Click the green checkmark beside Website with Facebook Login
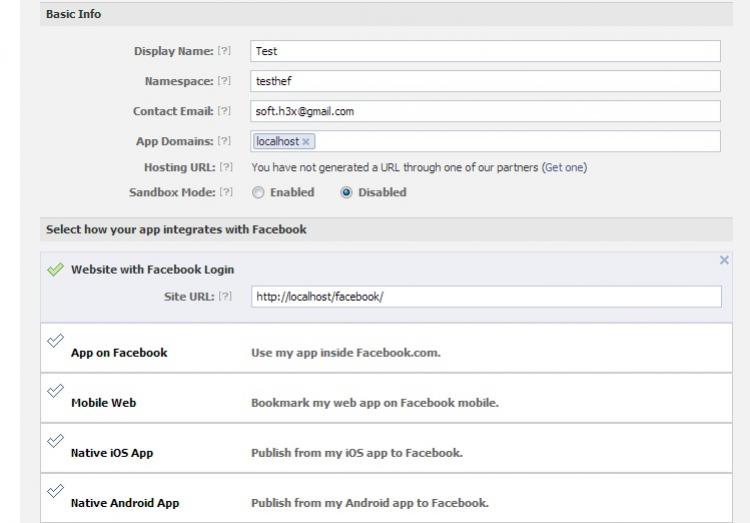This screenshot has height=523, width=750. pyautogui.click(x=55, y=269)
